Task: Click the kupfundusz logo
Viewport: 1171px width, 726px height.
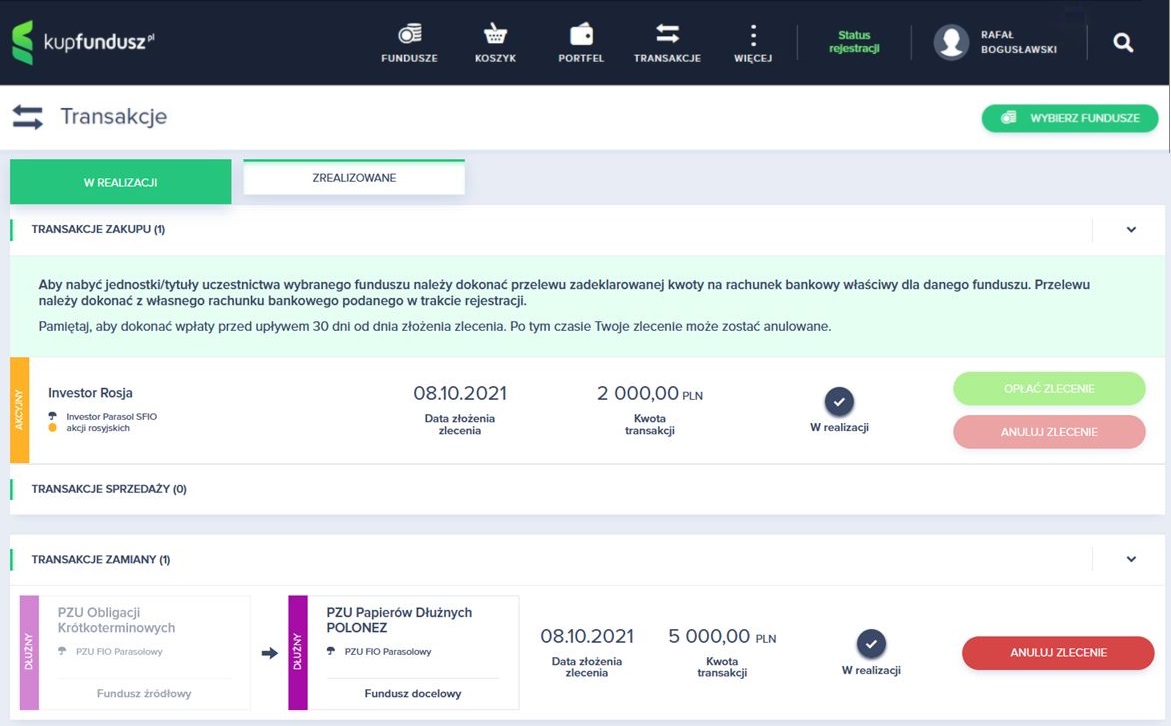Action: pyautogui.click(x=82, y=42)
